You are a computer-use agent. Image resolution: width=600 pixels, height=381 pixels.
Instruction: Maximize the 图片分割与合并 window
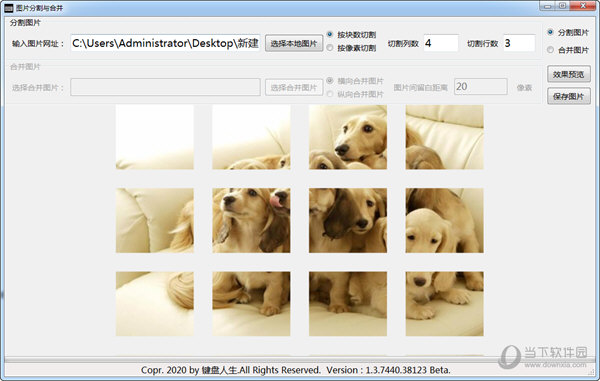coord(562,6)
